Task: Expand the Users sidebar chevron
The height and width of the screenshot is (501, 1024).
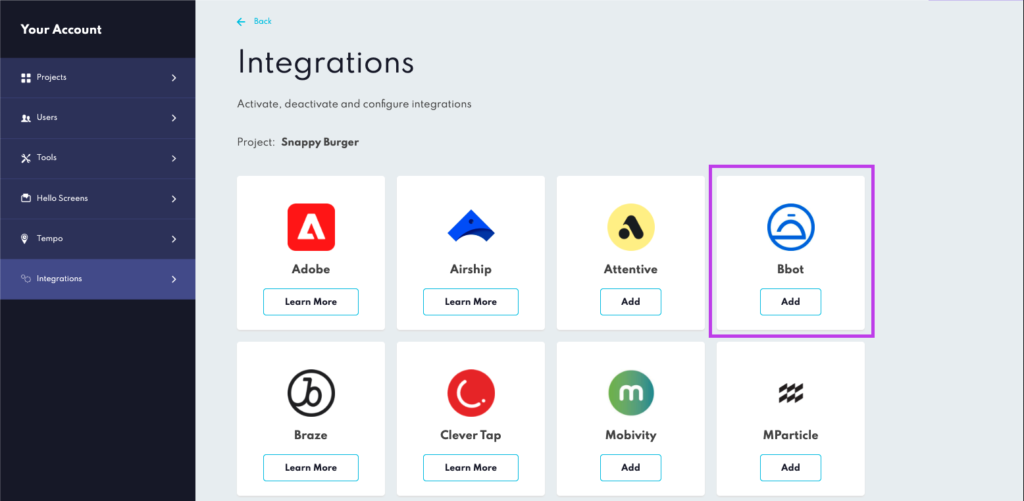Action: 174,118
